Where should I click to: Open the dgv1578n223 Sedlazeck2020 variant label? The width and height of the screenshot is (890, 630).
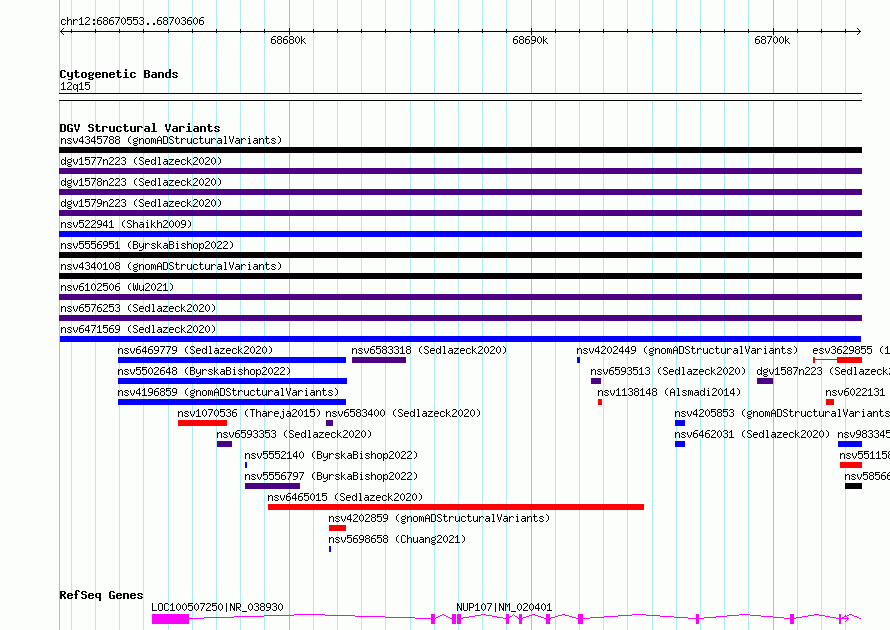click(141, 182)
